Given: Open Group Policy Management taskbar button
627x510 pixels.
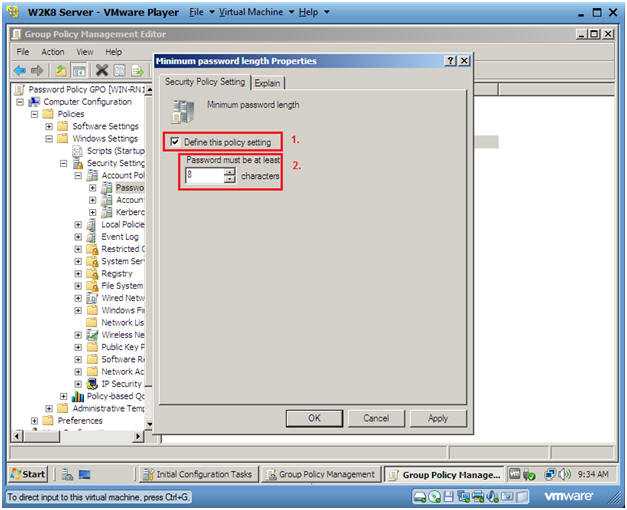Looking at the screenshot, I should point(321,474).
